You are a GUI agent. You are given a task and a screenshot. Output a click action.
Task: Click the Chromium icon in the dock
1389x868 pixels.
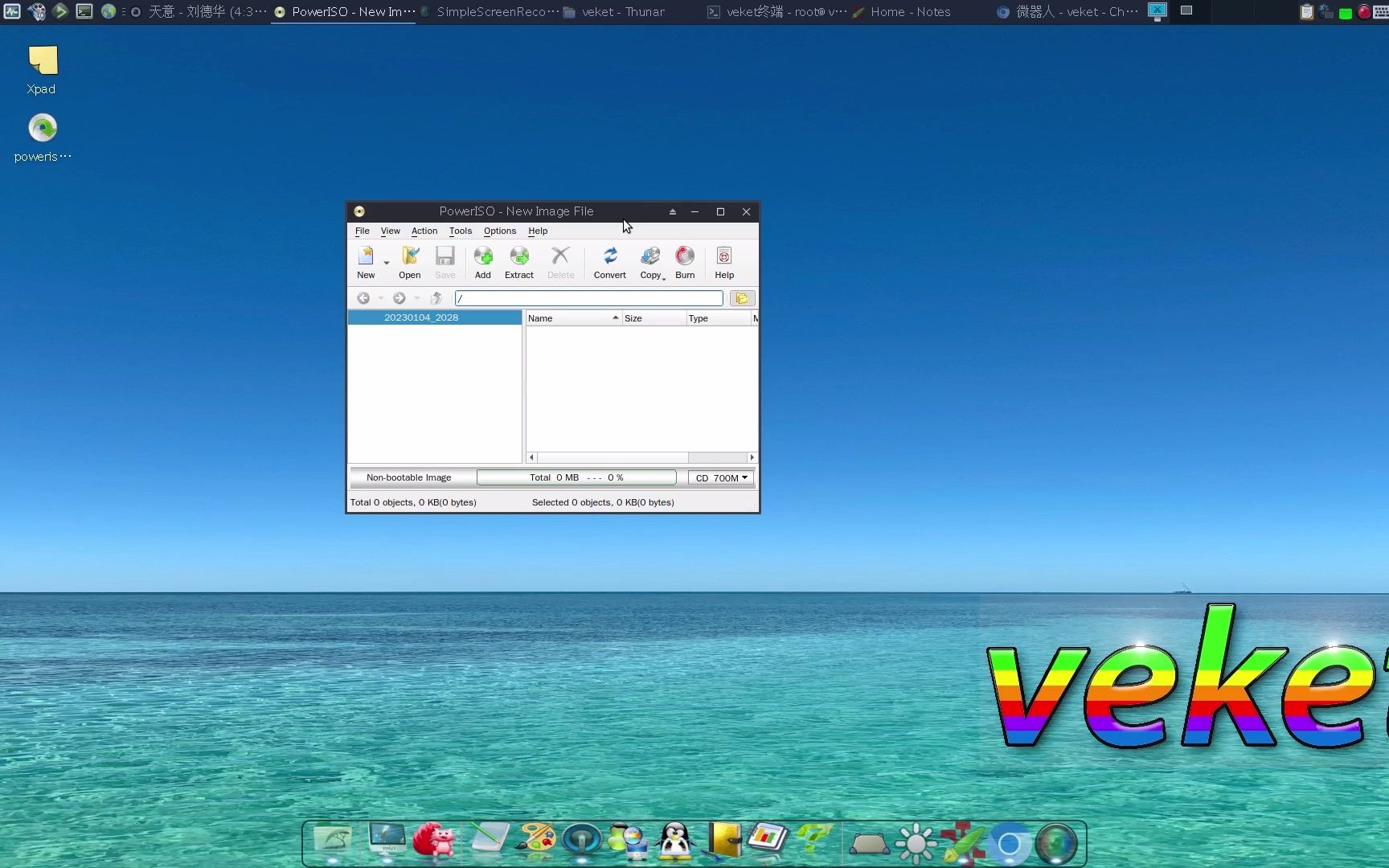click(x=1009, y=844)
